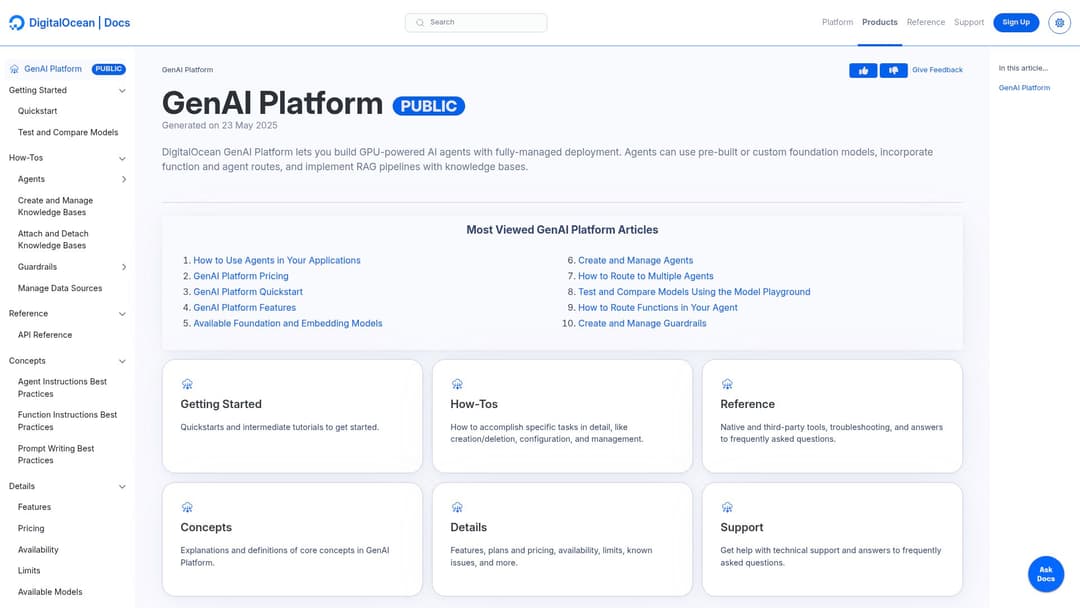Screen dimensions: 1080x608
Task: Click the thumbs up feedback icon
Action: click(863, 70)
